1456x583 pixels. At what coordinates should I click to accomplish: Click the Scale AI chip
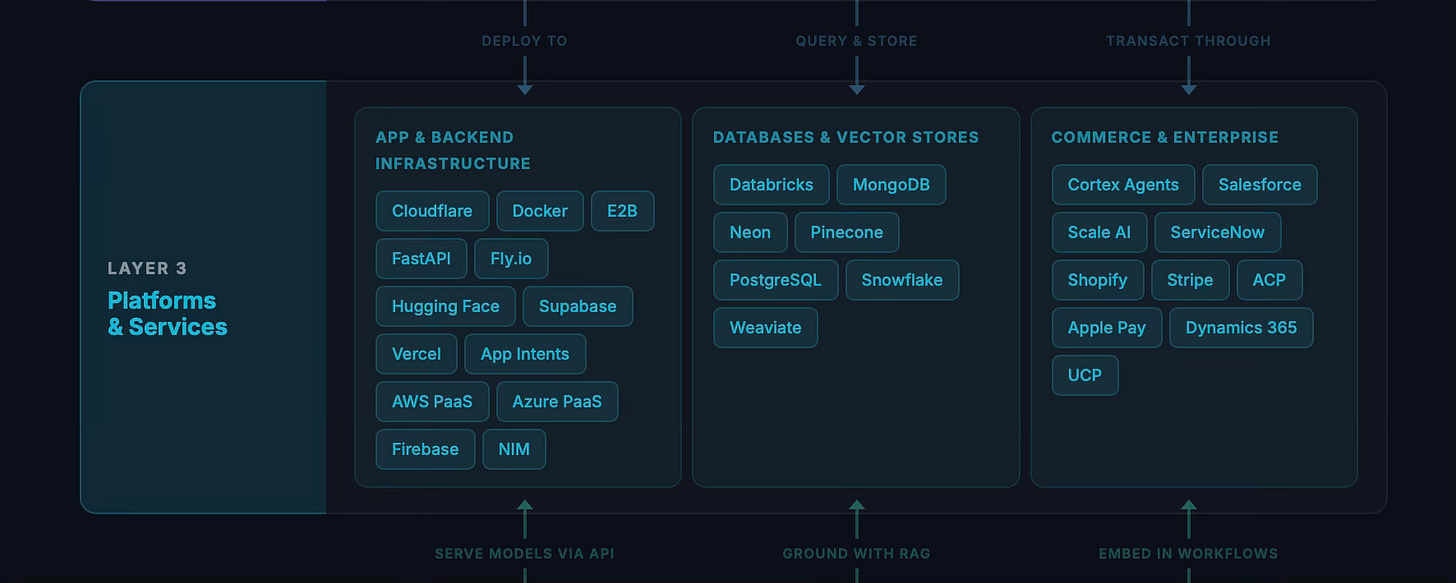1099,232
